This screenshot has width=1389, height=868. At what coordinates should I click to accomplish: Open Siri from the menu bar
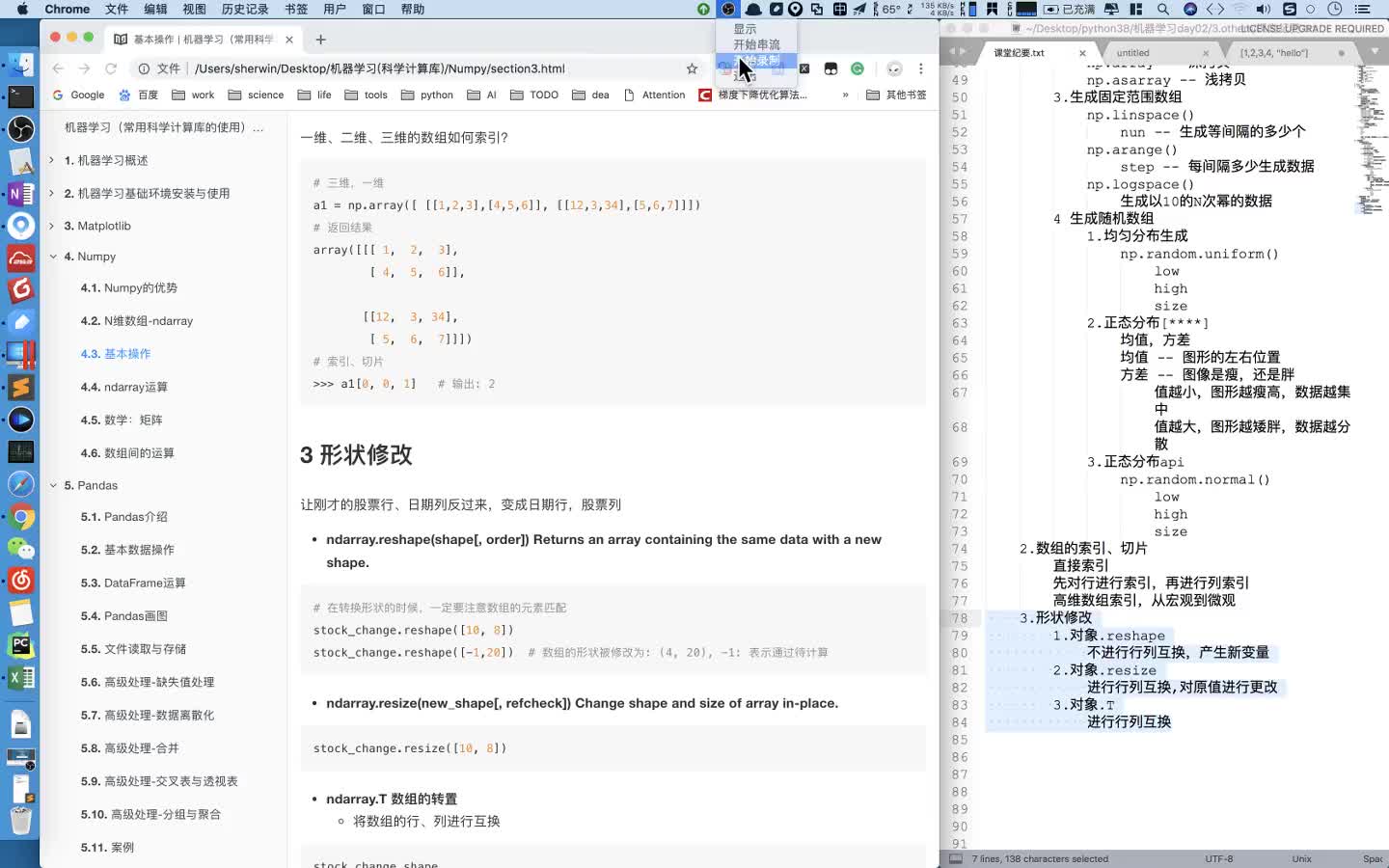(1190, 9)
